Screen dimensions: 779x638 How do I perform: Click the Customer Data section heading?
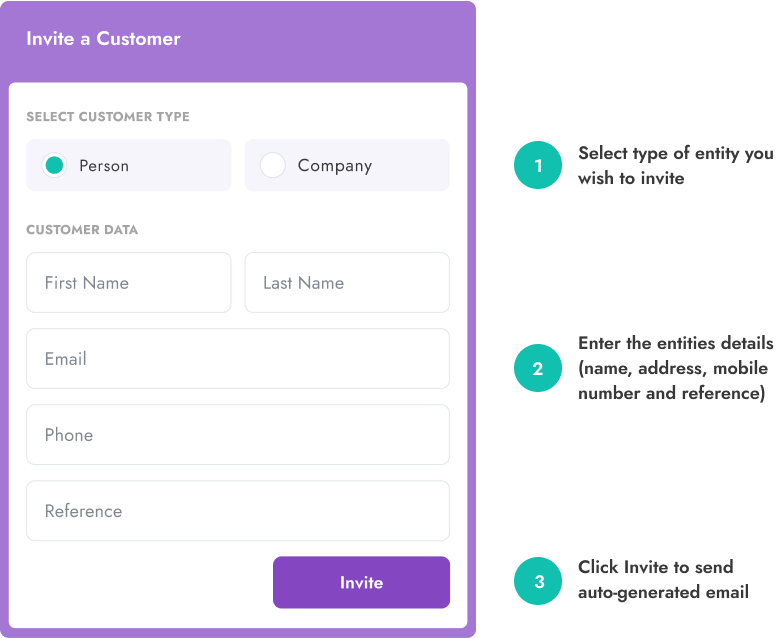(82, 230)
